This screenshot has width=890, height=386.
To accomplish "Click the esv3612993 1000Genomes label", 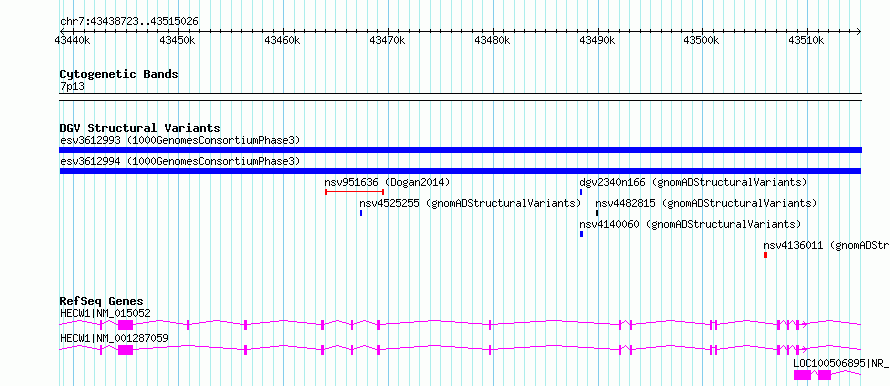I will pyautogui.click(x=180, y=140).
